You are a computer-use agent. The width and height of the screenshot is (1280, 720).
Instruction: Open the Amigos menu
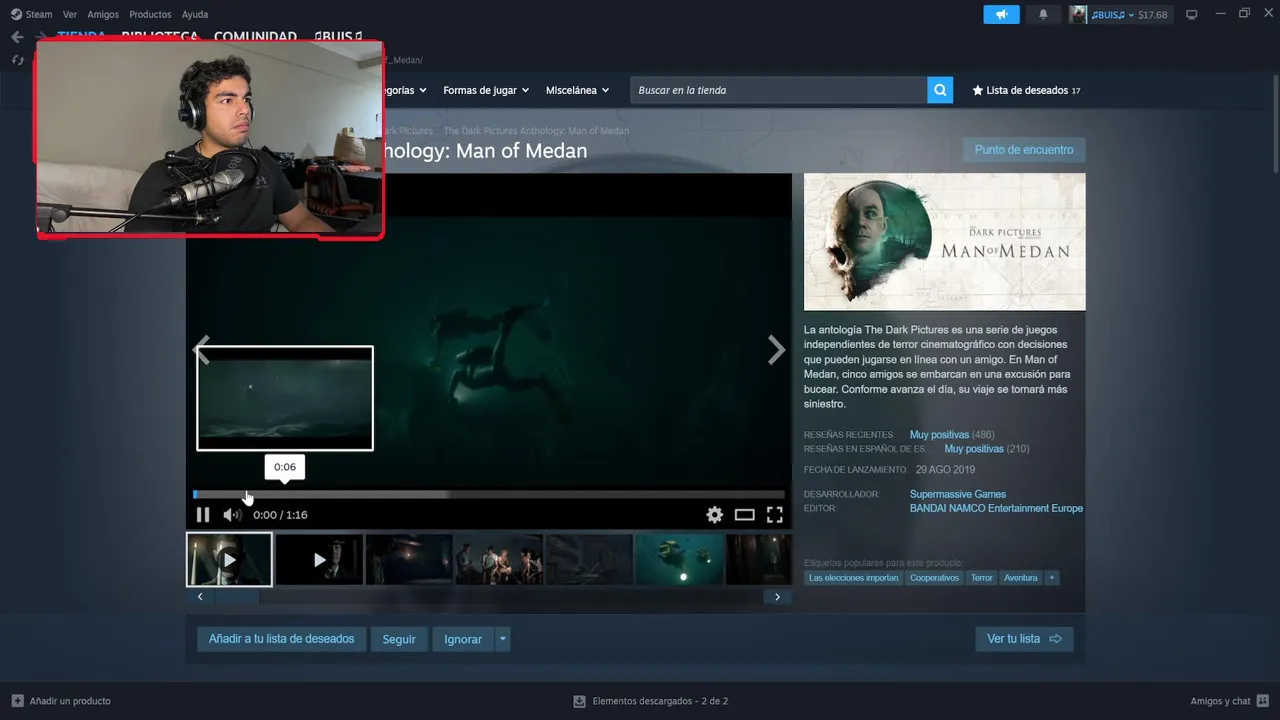click(103, 14)
